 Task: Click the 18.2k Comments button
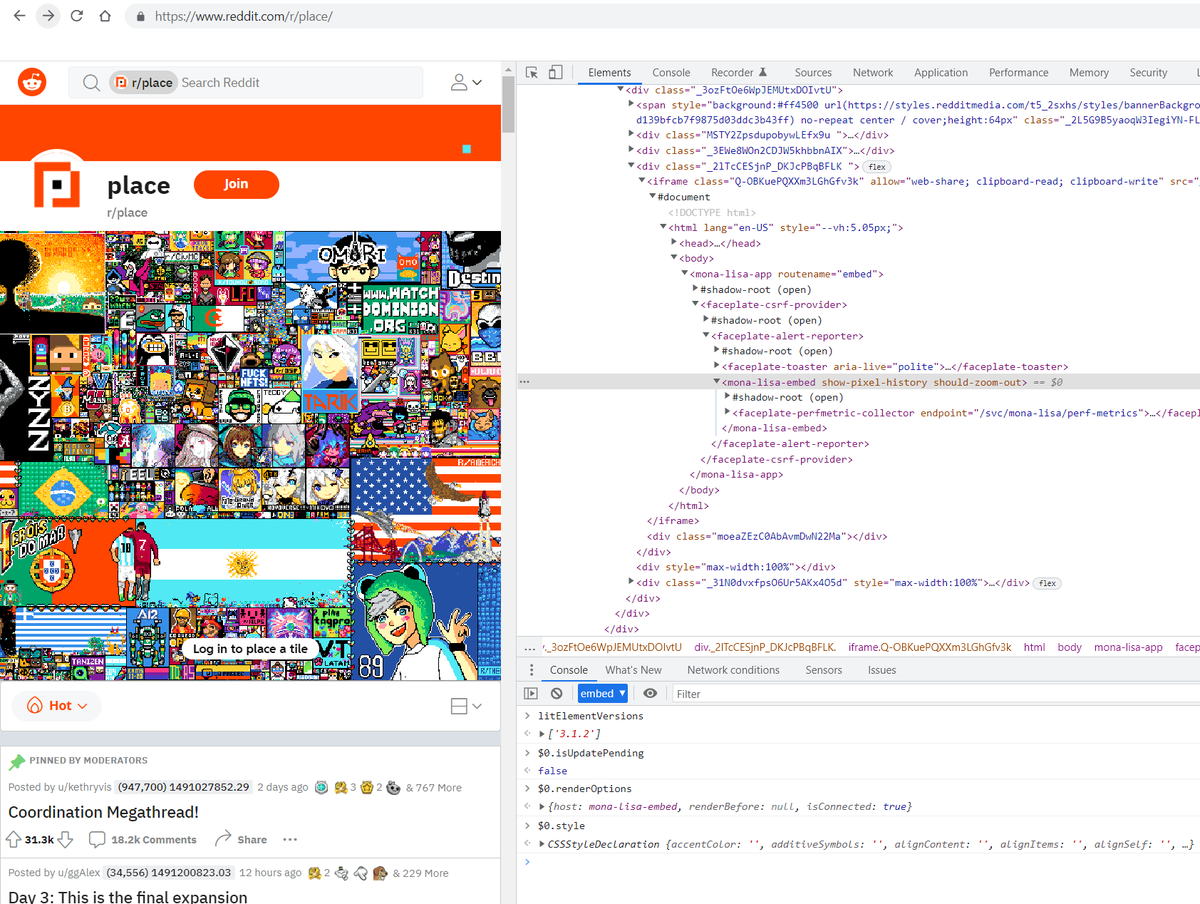coord(143,839)
